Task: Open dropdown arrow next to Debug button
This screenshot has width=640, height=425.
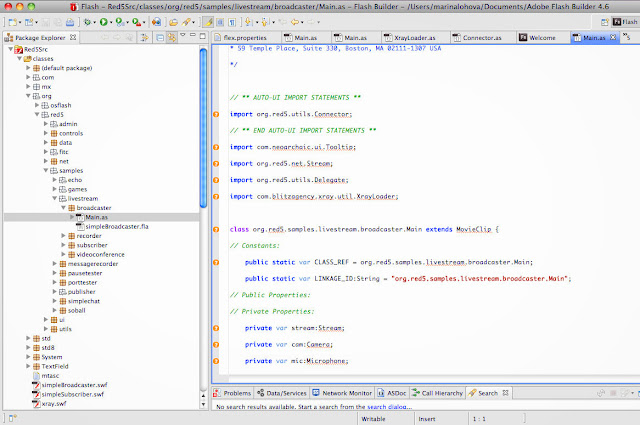Action: (x=94, y=22)
